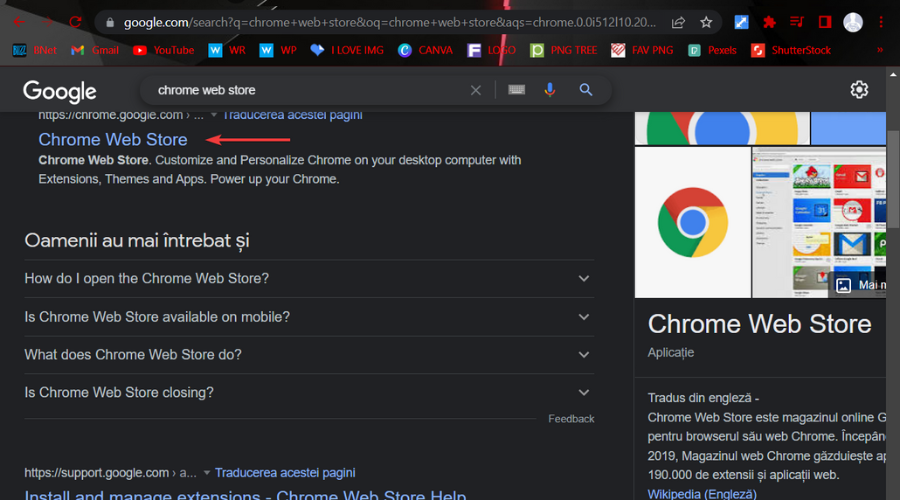Open the on-screen keyboard input tool
This screenshot has width=900, height=500.
(x=517, y=90)
